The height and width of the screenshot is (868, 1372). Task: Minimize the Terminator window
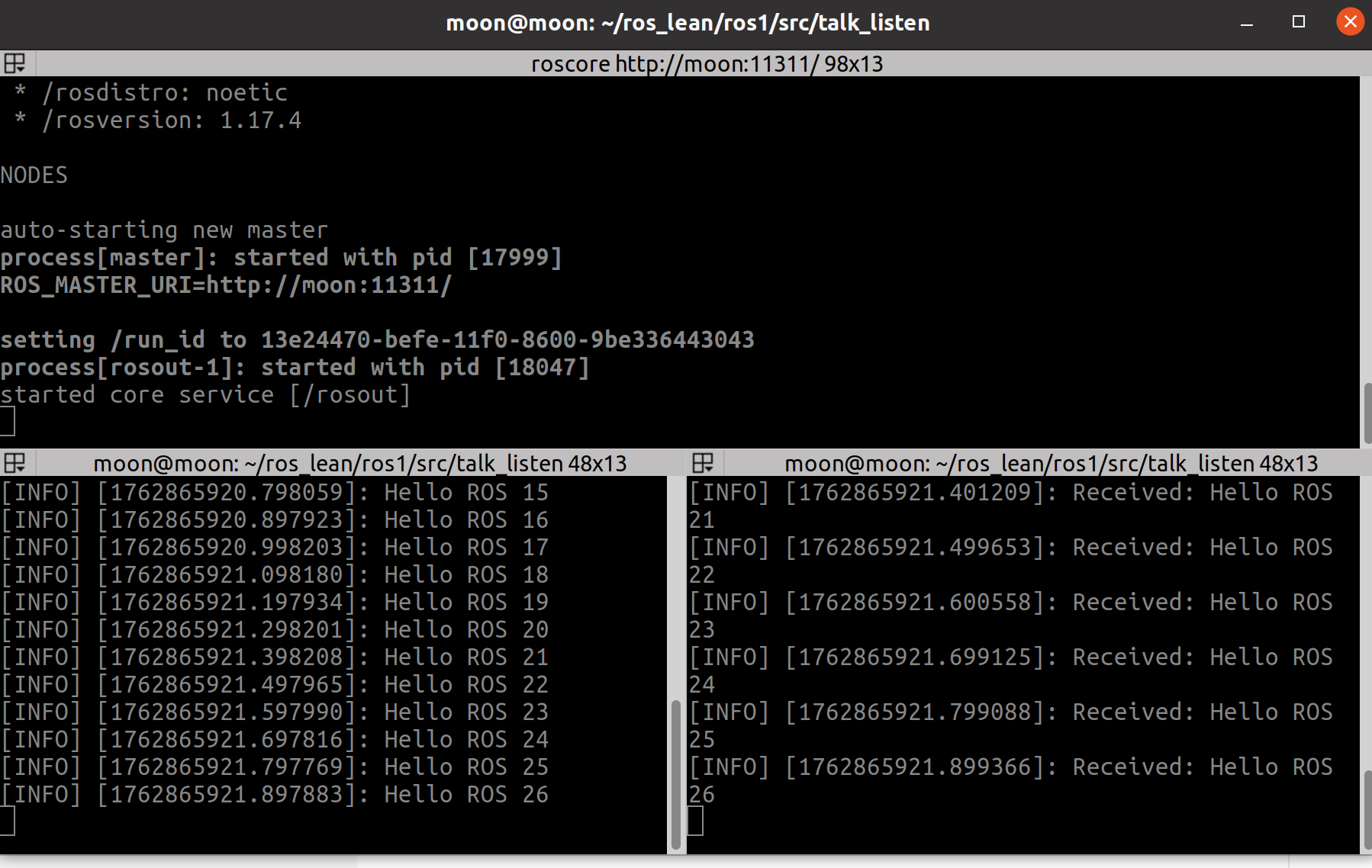click(x=1247, y=23)
